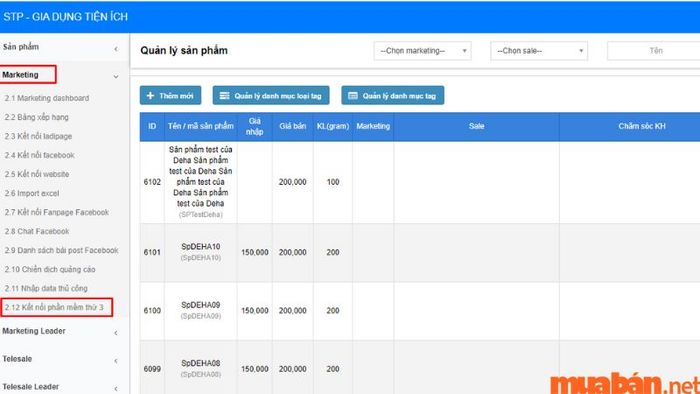Open 2.5 Kết nối website

tap(37, 174)
